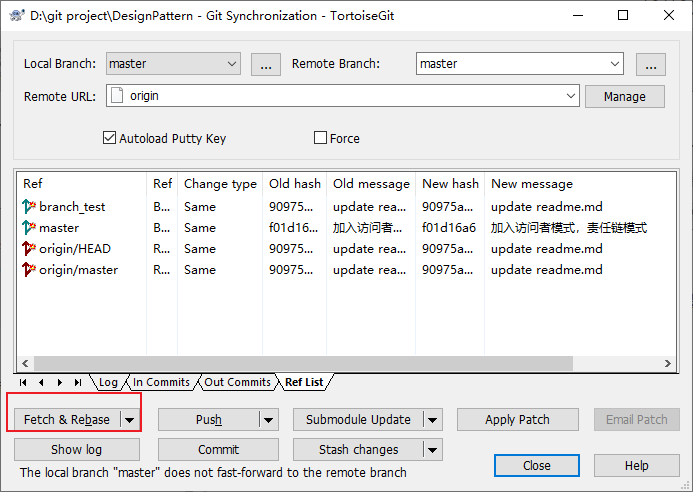
Task: Click new hash f01d16a6 cell
Action: click(x=449, y=228)
